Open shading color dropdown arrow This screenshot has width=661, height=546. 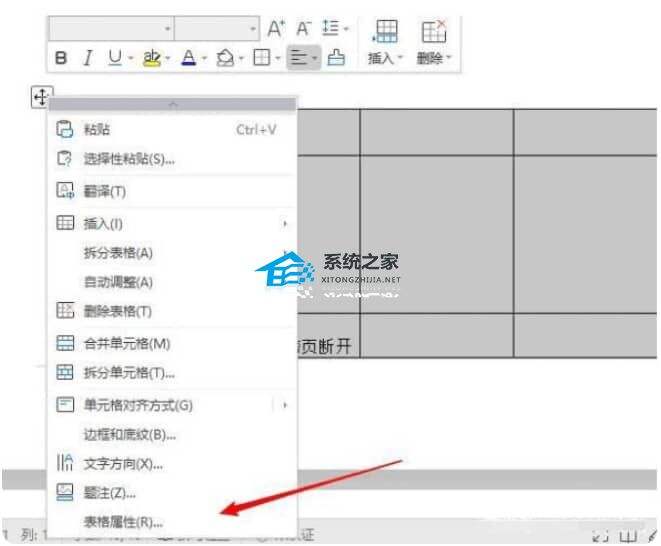click(241, 58)
